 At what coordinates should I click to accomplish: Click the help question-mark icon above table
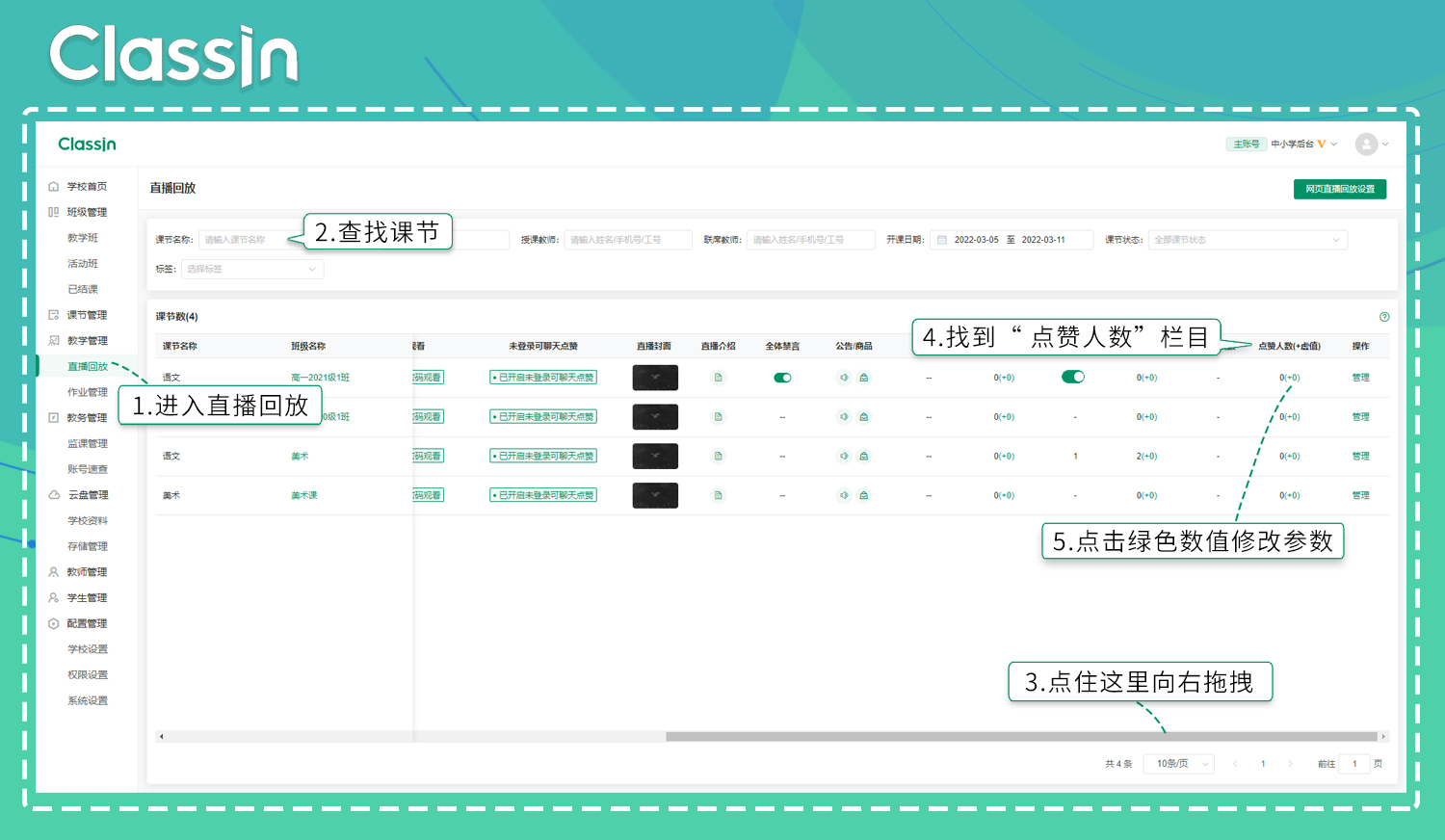tap(1384, 317)
